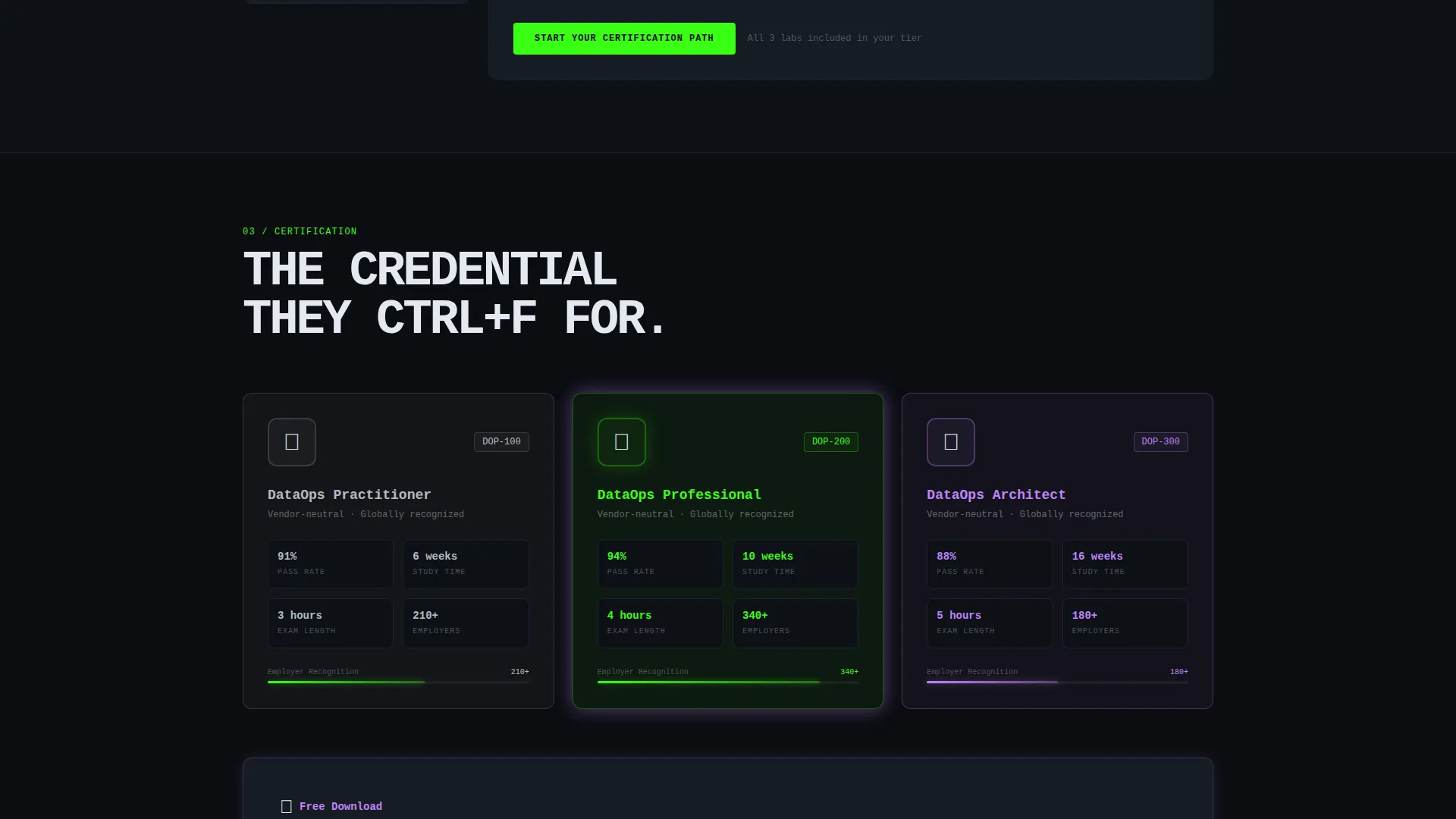Select the 210+ employers tile
The height and width of the screenshot is (819, 1456).
click(x=466, y=623)
